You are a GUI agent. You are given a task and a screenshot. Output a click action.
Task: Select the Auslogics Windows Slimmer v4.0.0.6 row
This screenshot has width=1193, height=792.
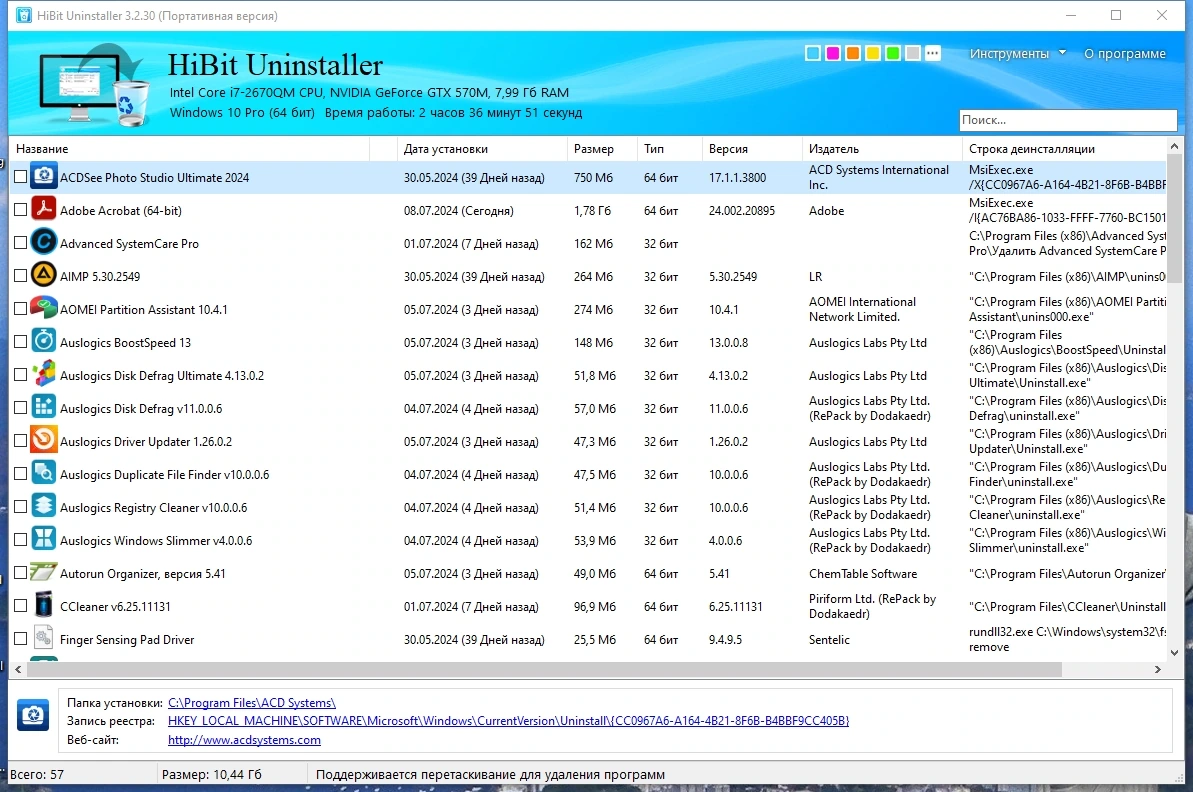pos(588,540)
